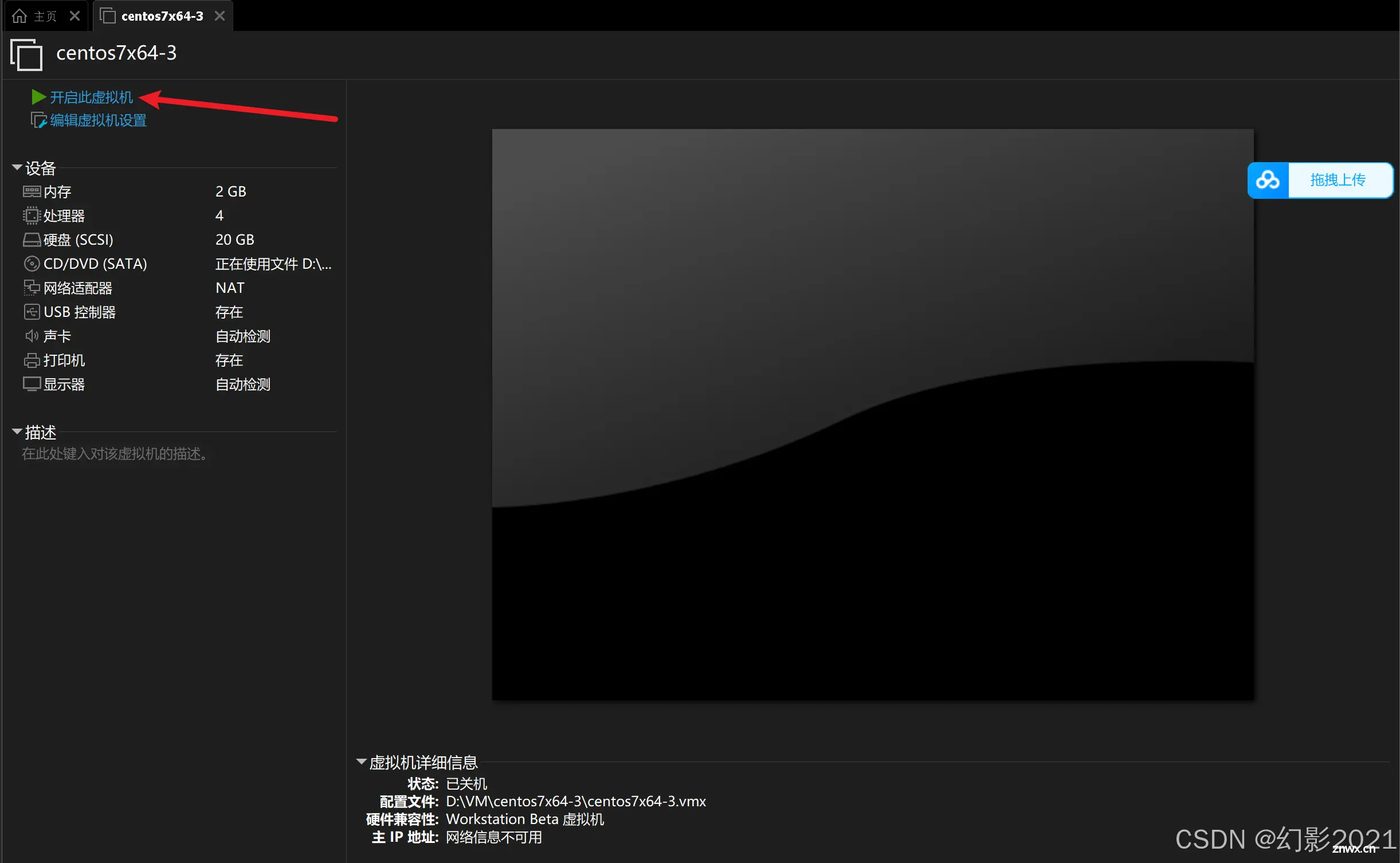The width and height of the screenshot is (1400, 863).
Task: Click the home icon on 主页 tab
Action: [x=19, y=16]
